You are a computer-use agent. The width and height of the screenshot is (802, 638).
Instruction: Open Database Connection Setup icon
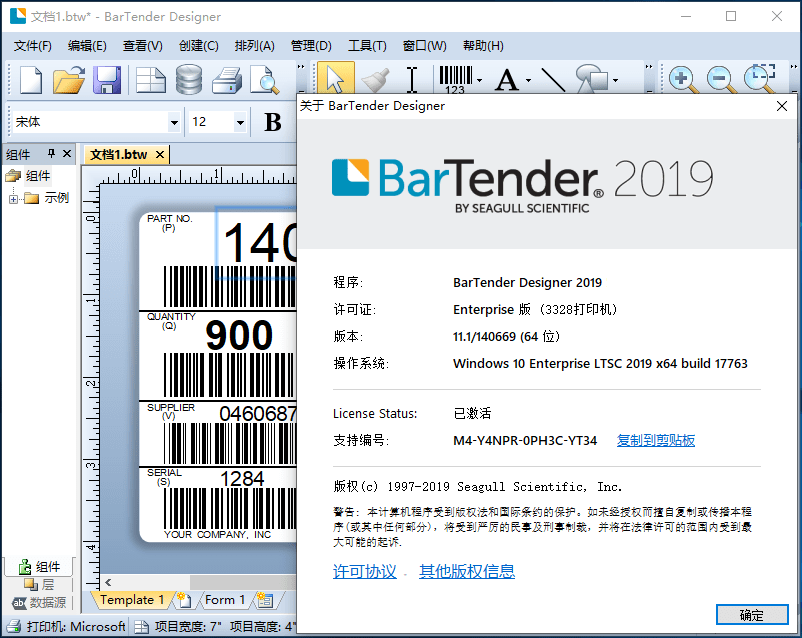[189, 80]
